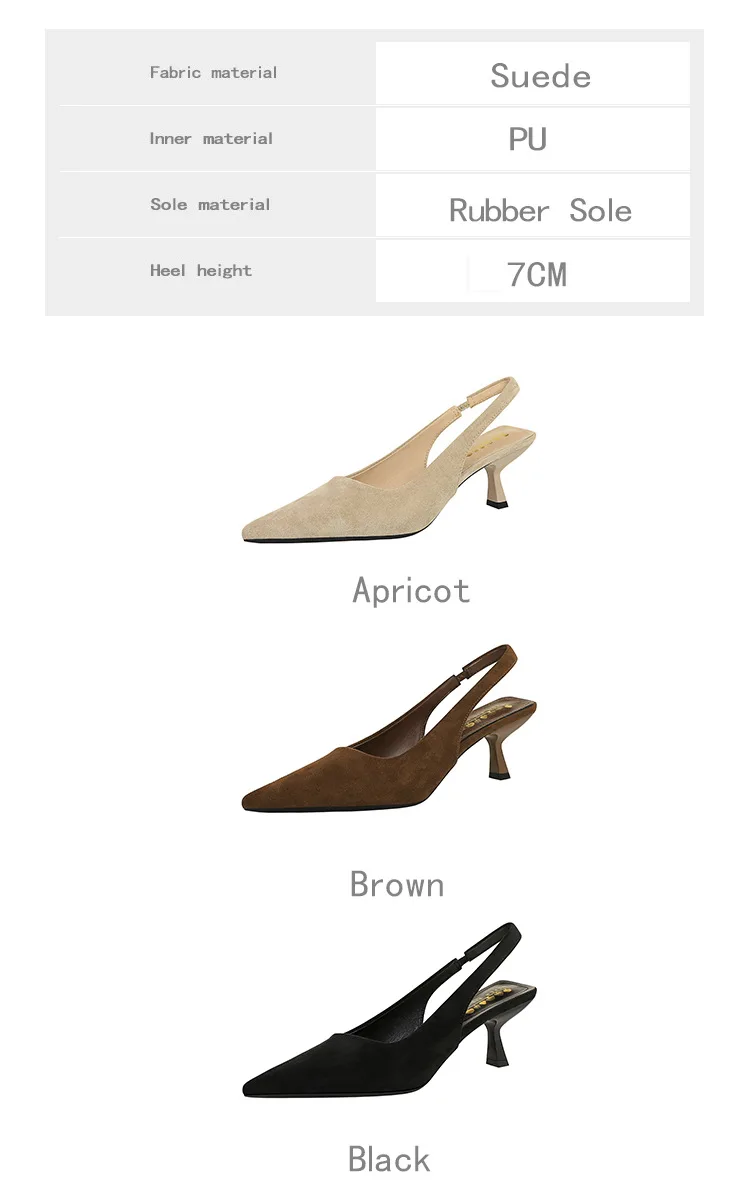Click the Inner material row label
This screenshot has height=1191, width=750.
[x=211, y=139]
